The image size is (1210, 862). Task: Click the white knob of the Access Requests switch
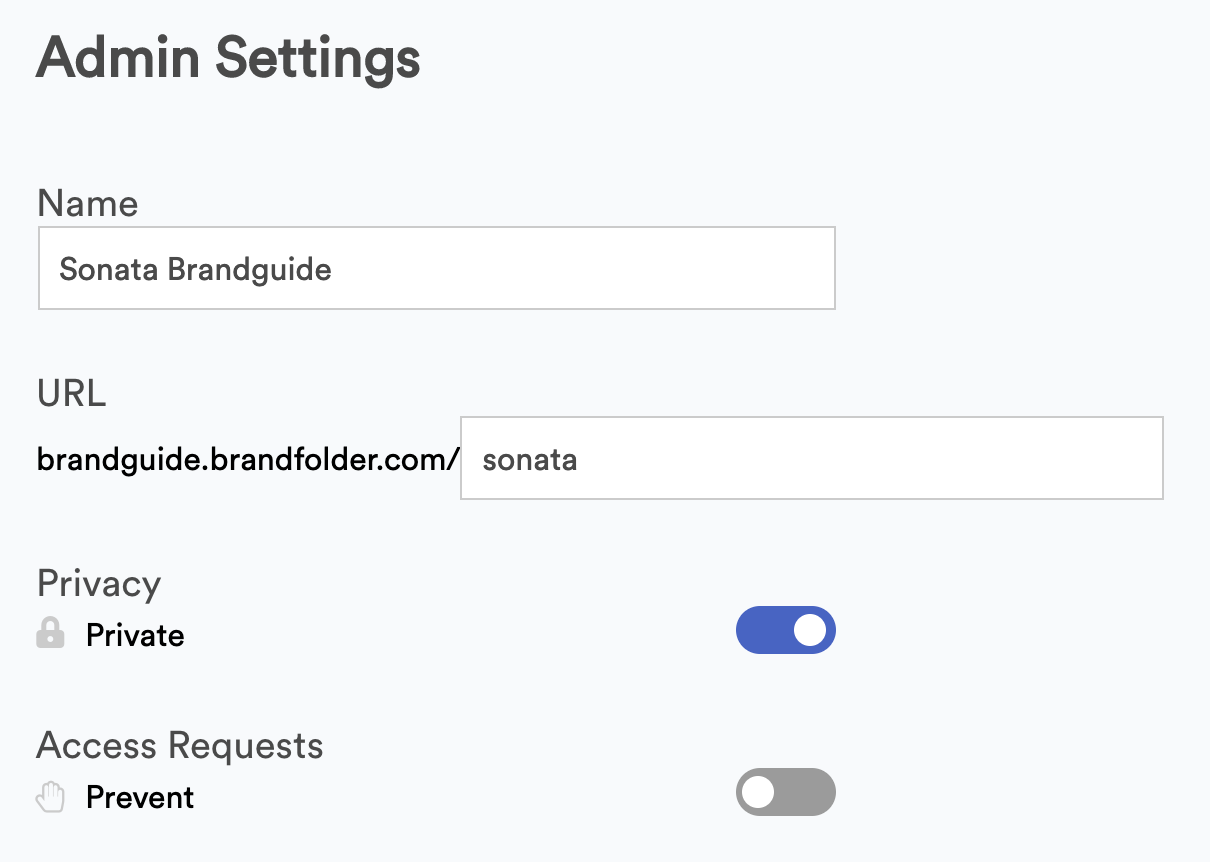tap(760, 793)
